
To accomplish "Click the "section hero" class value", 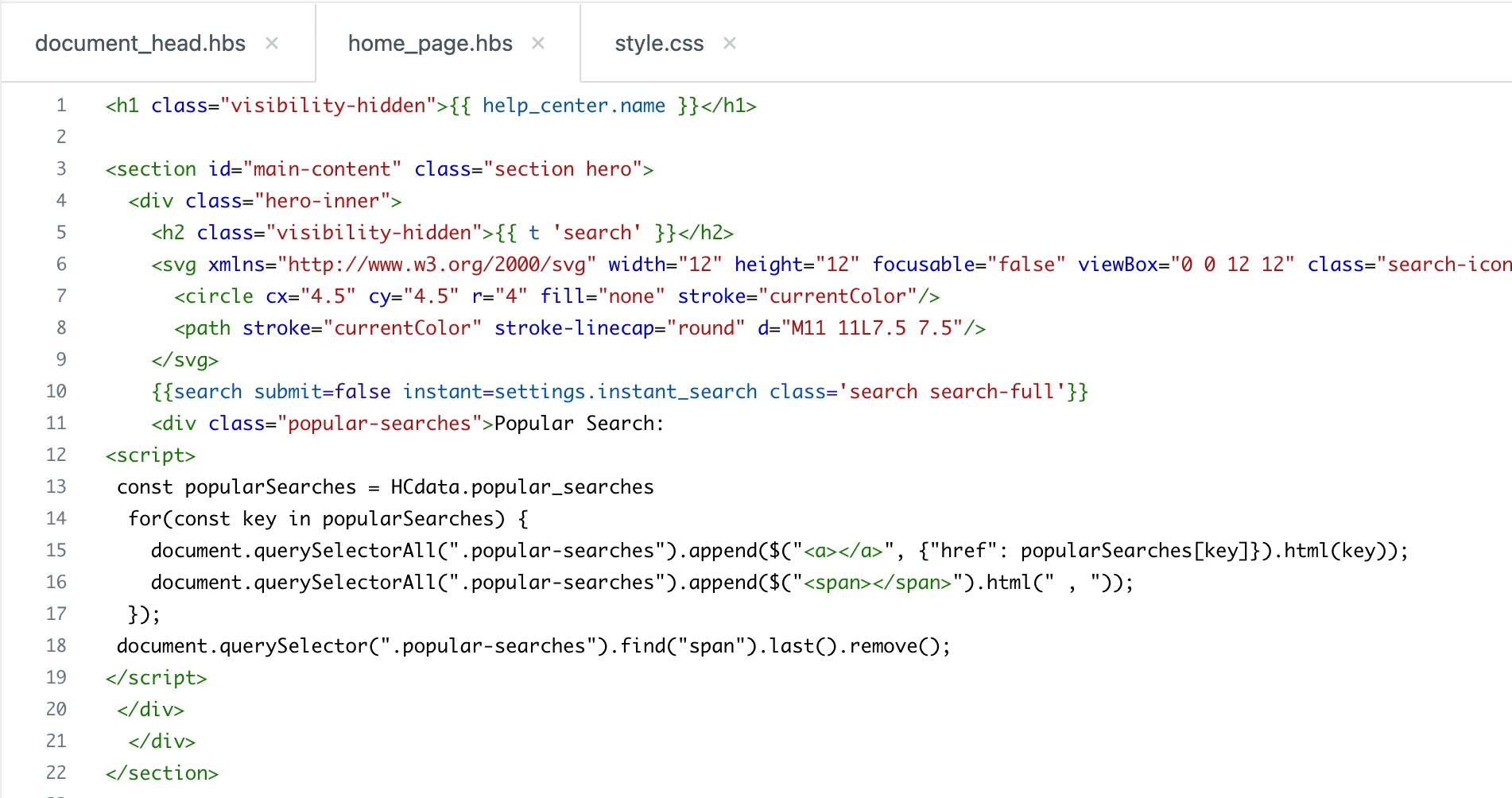I will point(563,169).
